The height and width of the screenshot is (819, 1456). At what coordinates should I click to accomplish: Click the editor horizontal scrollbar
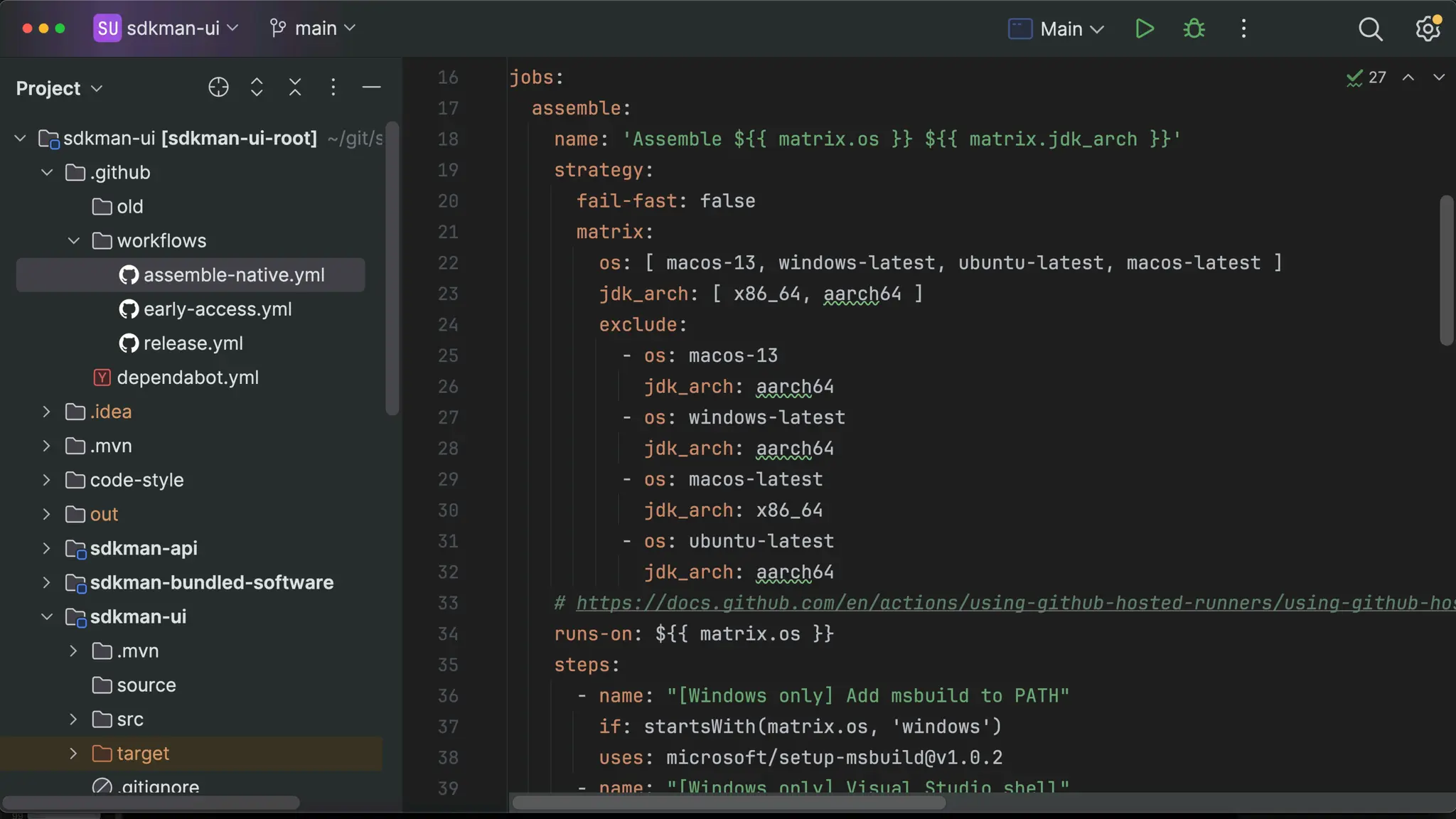pyautogui.click(x=729, y=803)
